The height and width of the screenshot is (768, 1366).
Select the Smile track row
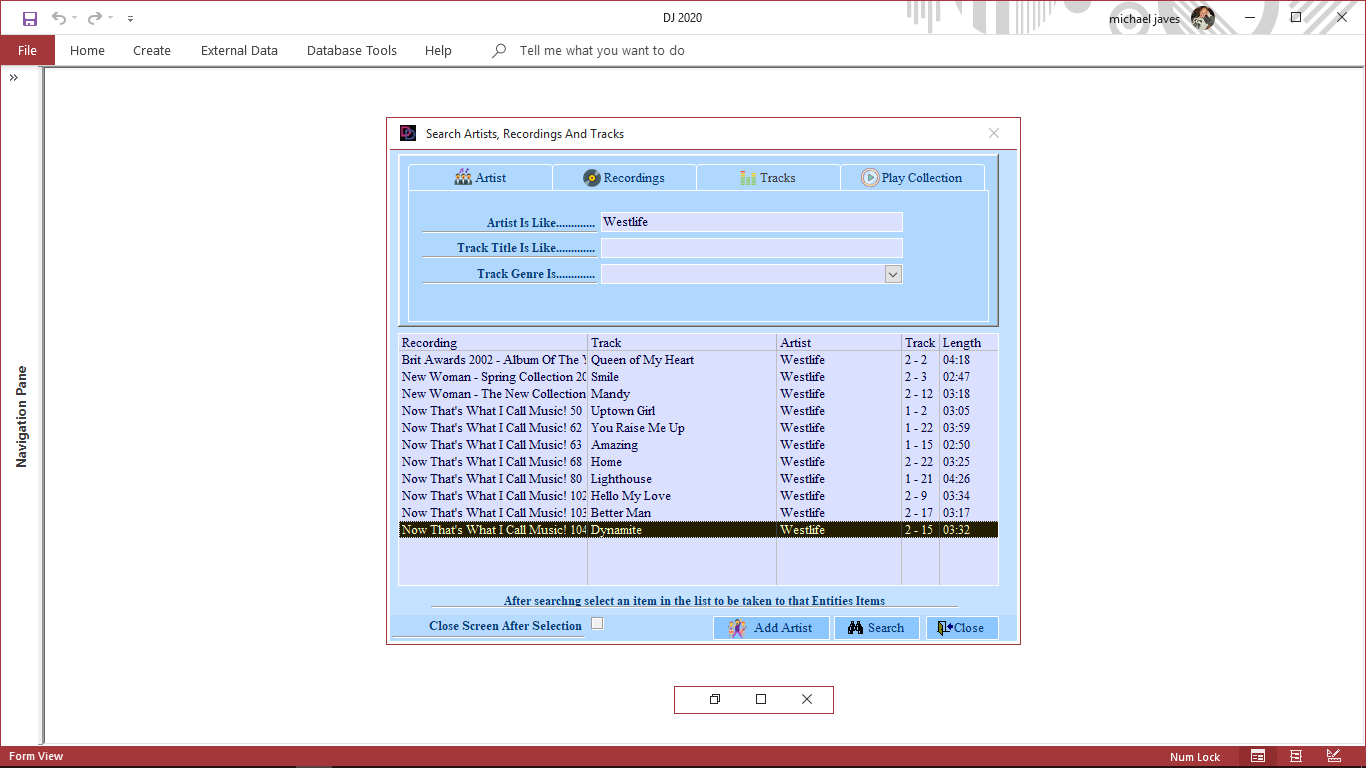(x=698, y=377)
